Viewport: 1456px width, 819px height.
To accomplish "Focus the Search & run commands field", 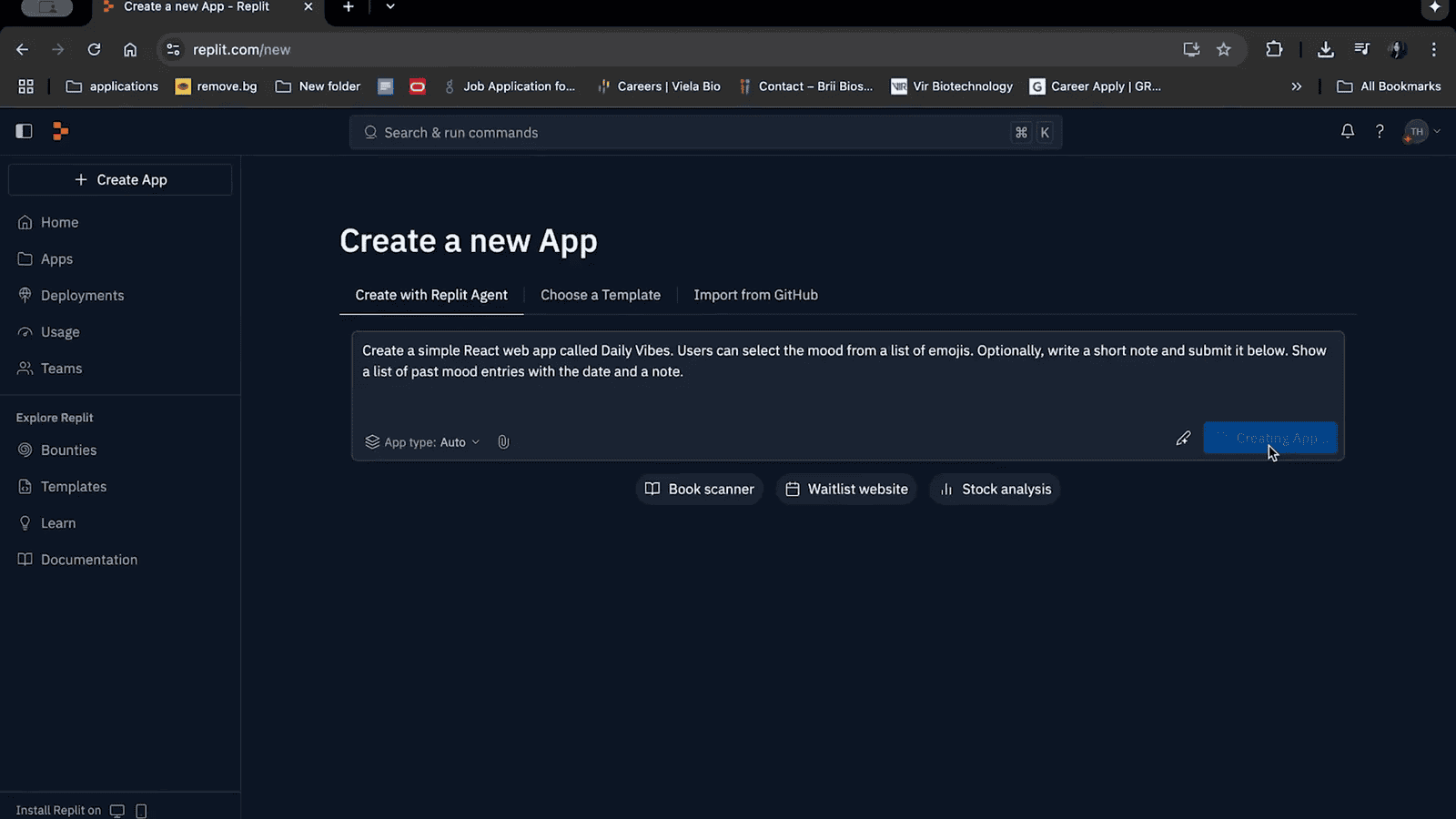I will point(692,133).
